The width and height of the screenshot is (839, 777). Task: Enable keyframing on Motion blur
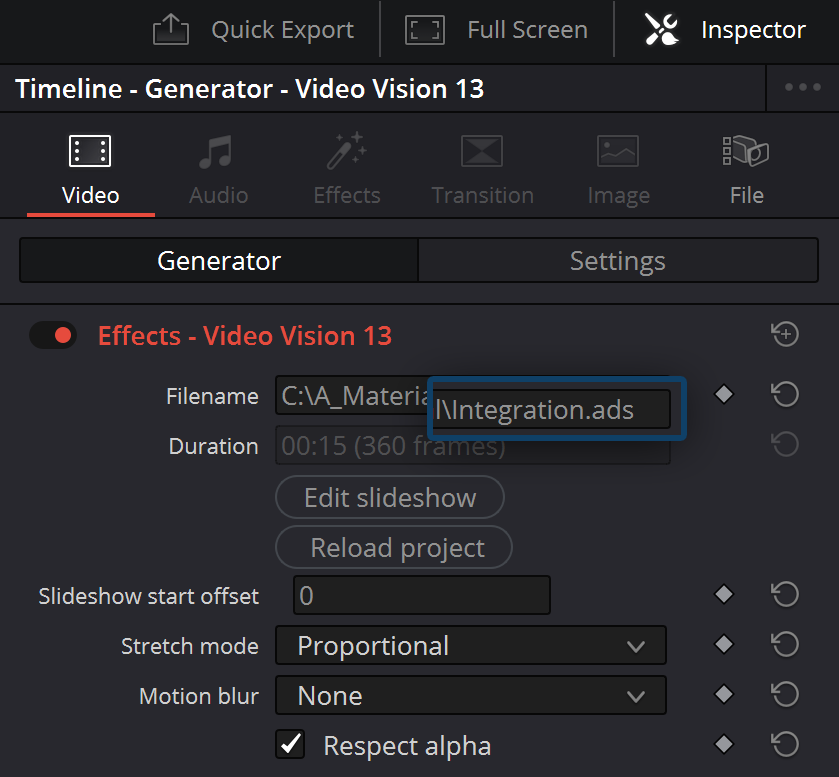click(x=723, y=694)
